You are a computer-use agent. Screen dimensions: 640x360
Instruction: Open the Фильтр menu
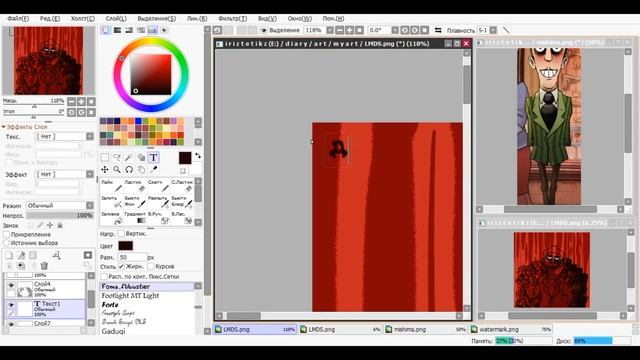point(232,19)
